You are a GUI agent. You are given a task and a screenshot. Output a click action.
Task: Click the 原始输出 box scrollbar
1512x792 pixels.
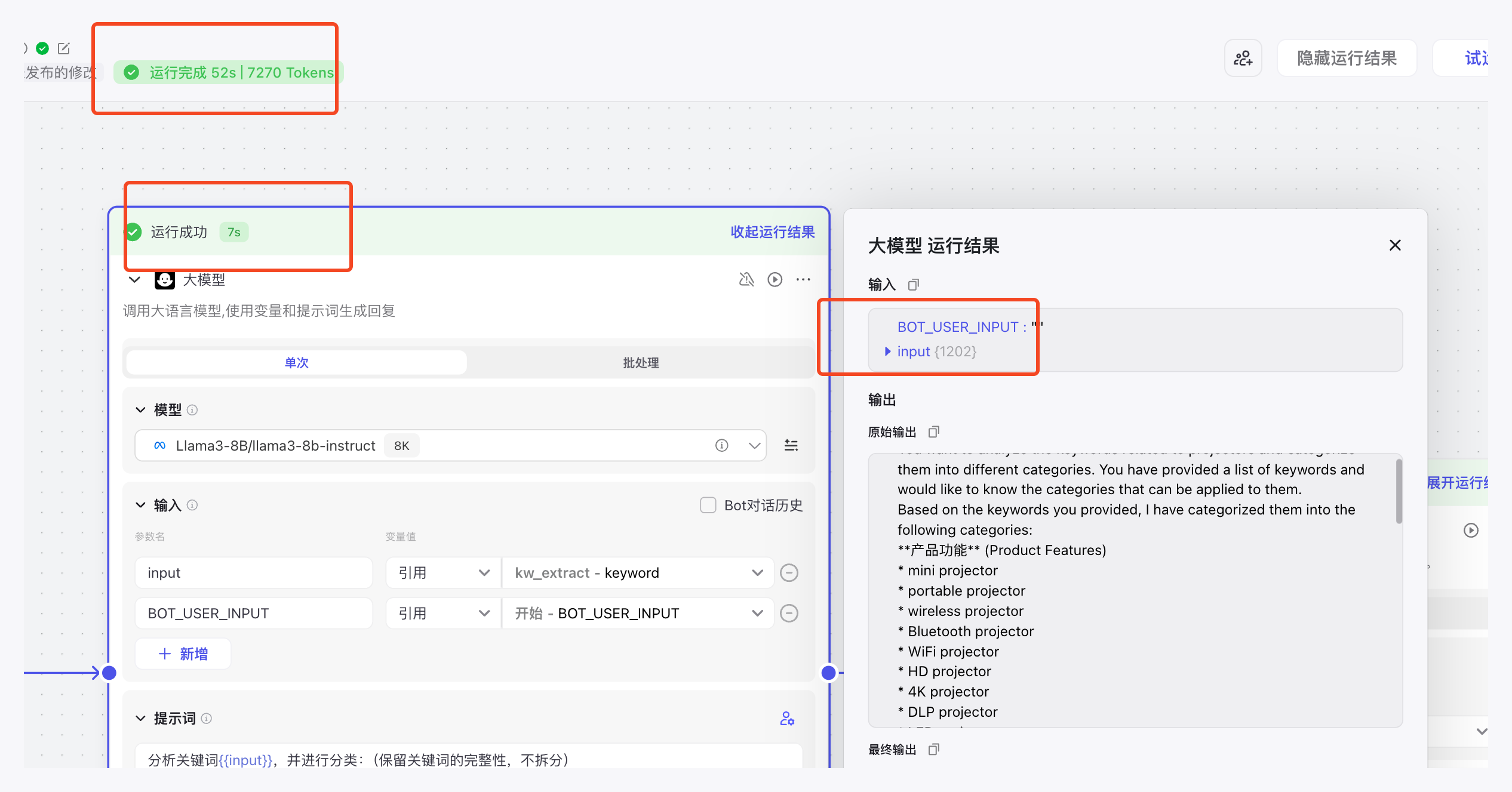[1399, 492]
